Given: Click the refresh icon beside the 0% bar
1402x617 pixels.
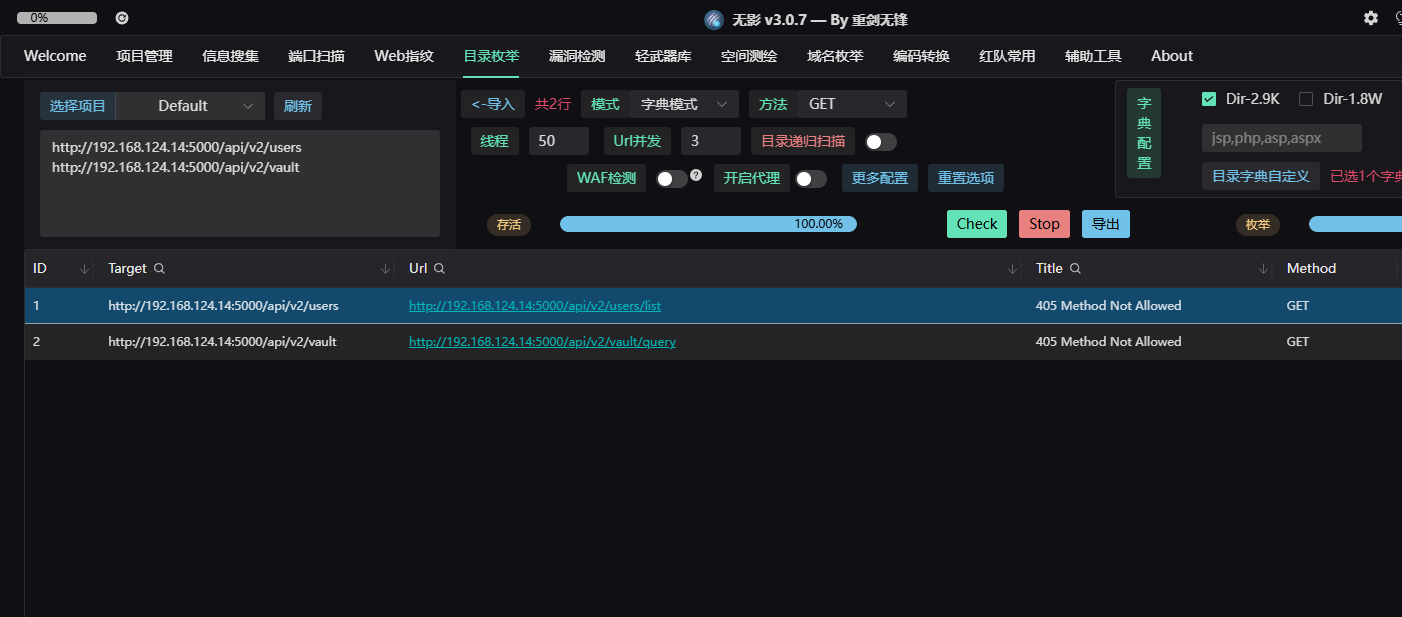Looking at the screenshot, I should (x=122, y=18).
